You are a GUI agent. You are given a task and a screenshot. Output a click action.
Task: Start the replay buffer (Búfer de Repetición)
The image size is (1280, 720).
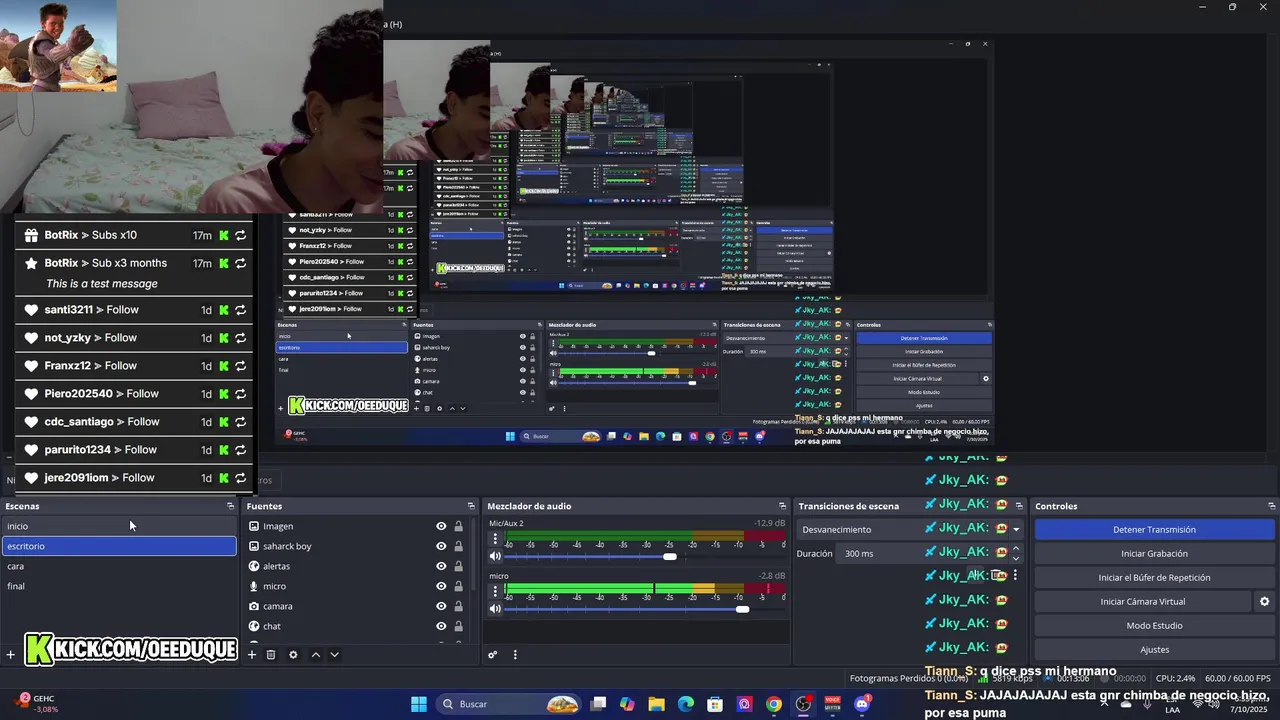coord(1154,577)
